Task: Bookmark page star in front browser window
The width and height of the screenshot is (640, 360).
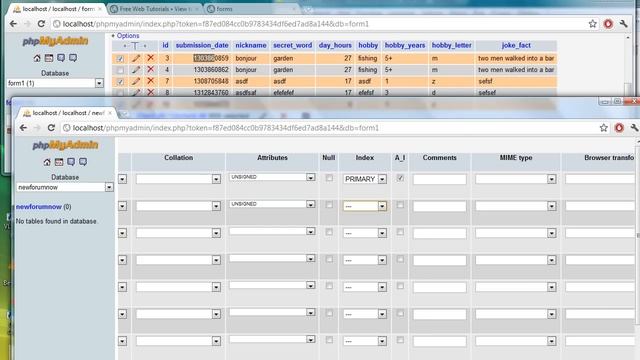Action: click(604, 128)
